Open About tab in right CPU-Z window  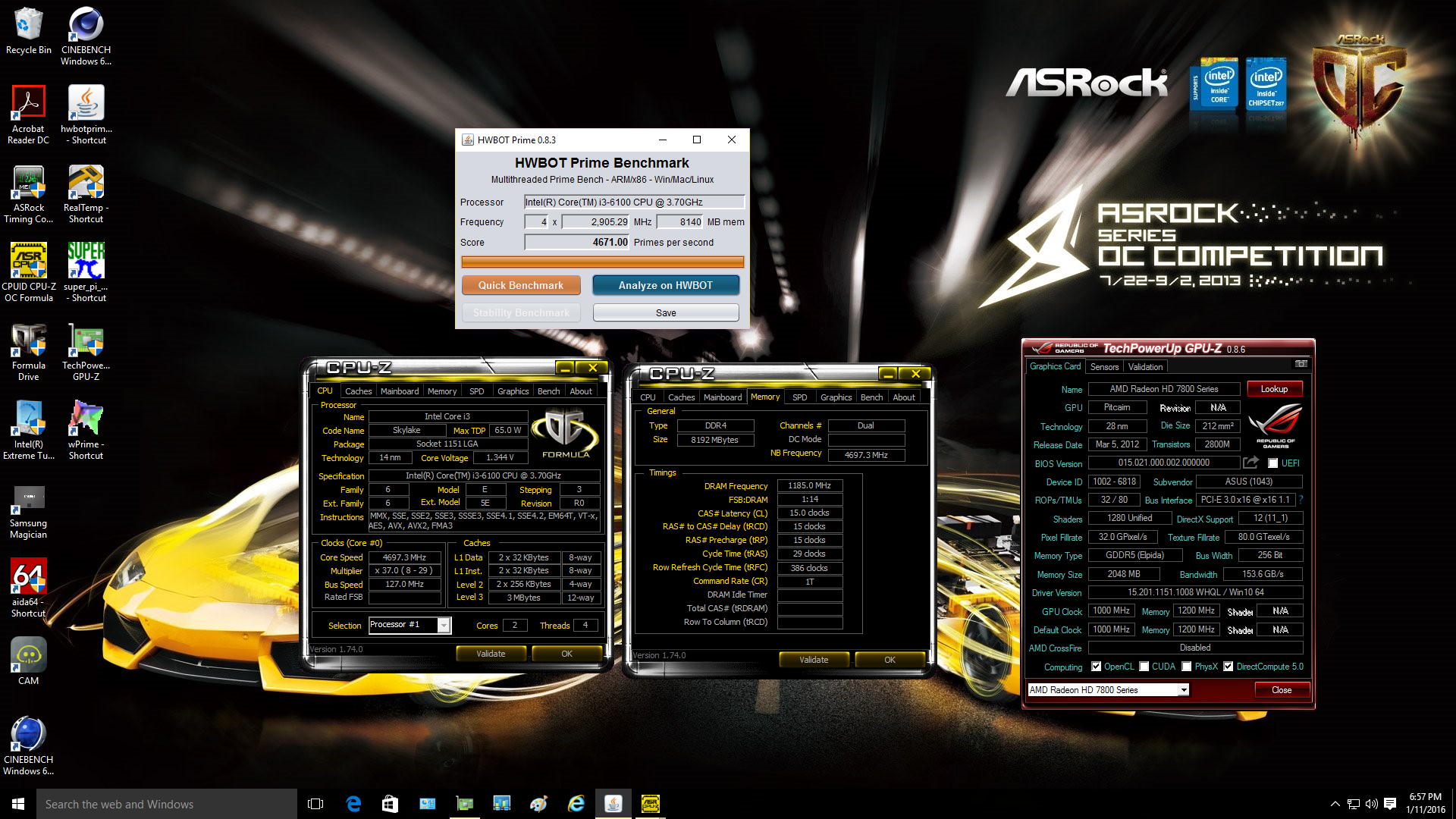coord(903,397)
